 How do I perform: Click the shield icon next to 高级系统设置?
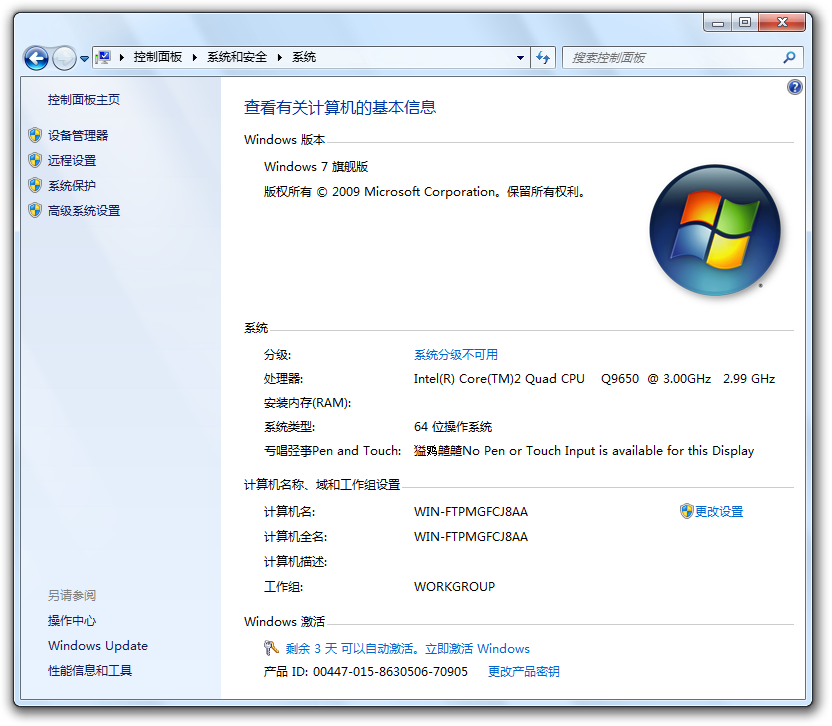pyautogui.click(x=35, y=210)
